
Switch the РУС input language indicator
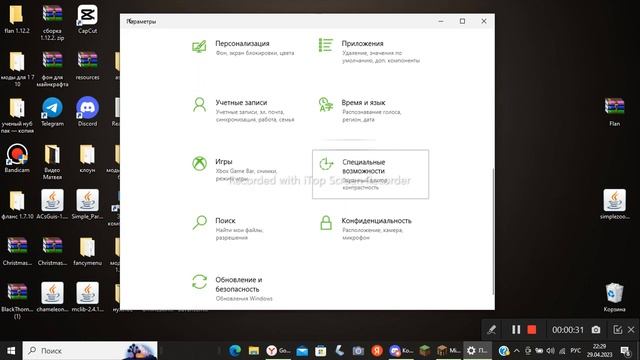coord(576,351)
